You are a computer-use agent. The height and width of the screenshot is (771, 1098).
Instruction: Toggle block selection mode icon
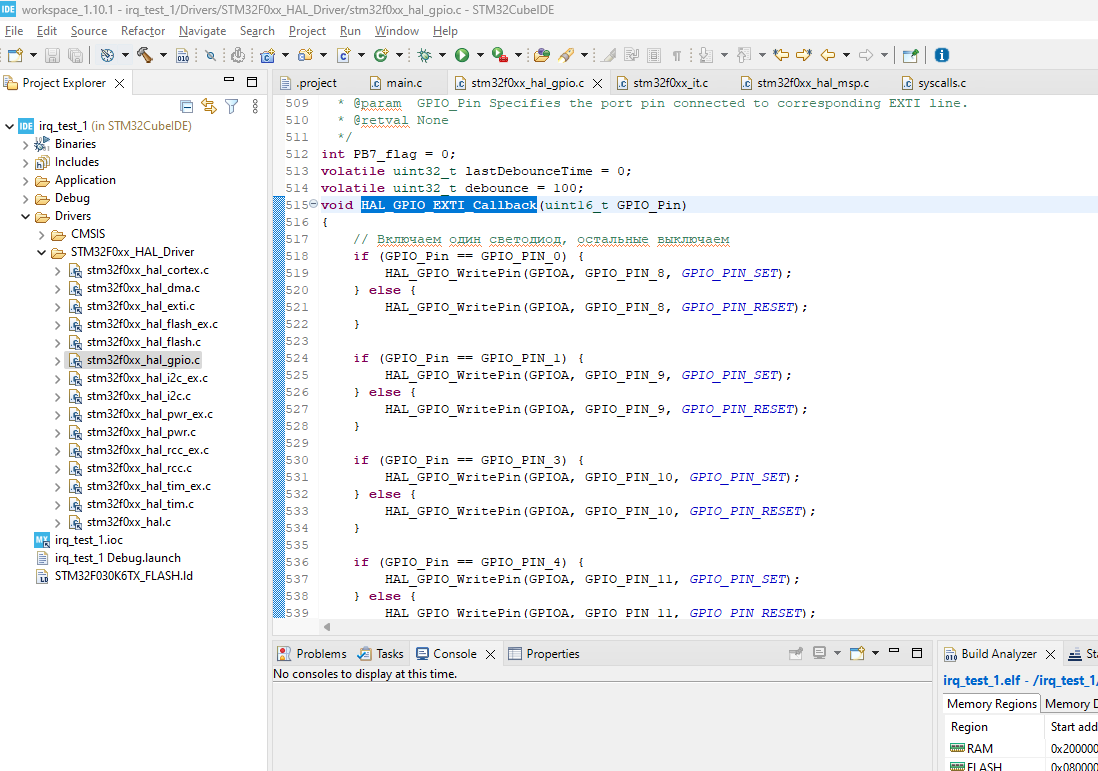654,55
